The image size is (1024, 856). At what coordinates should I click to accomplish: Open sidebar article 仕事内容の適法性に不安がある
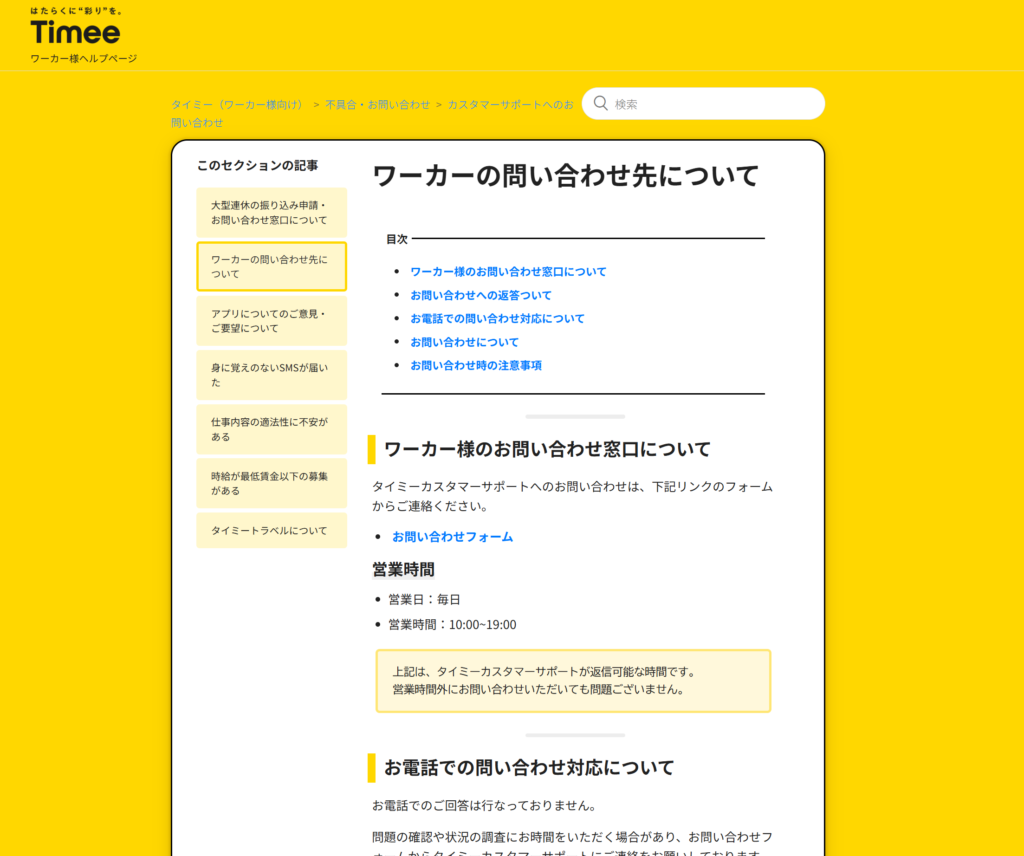[271, 429]
